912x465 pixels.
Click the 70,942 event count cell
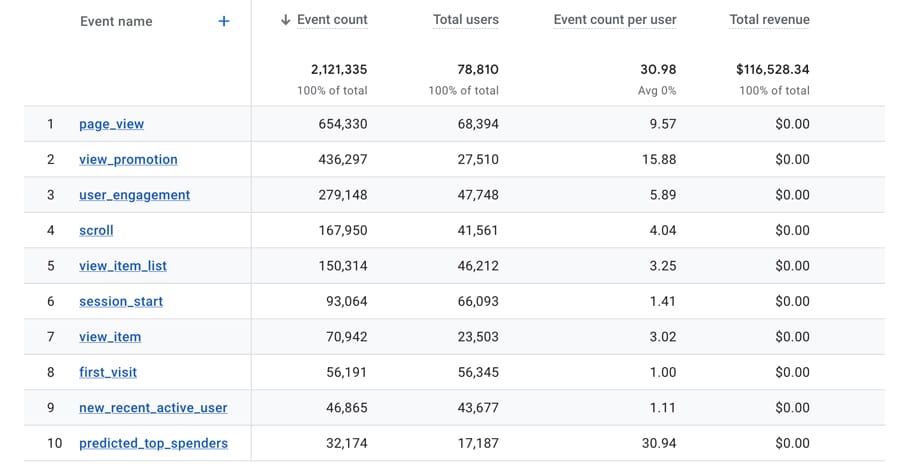(x=347, y=337)
